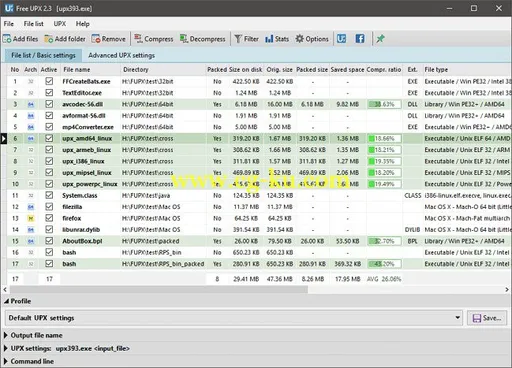
Task: Click the Facebook icon in toolbar
Action: click(x=360, y=39)
